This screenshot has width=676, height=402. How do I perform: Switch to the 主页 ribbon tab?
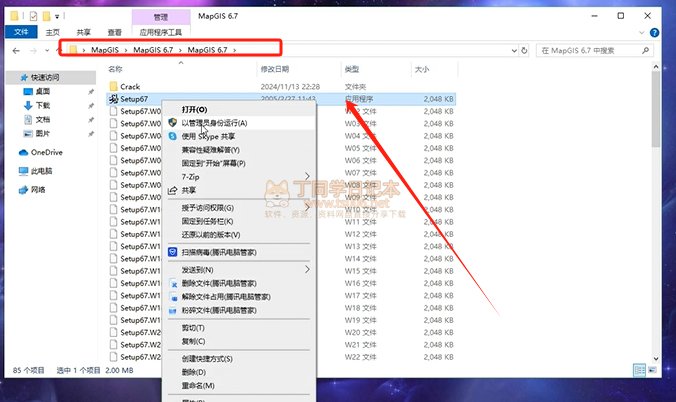[53, 32]
